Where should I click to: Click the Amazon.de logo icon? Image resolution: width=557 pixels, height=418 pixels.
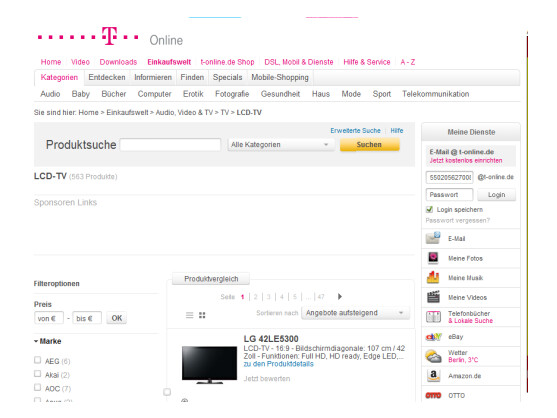(433, 375)
